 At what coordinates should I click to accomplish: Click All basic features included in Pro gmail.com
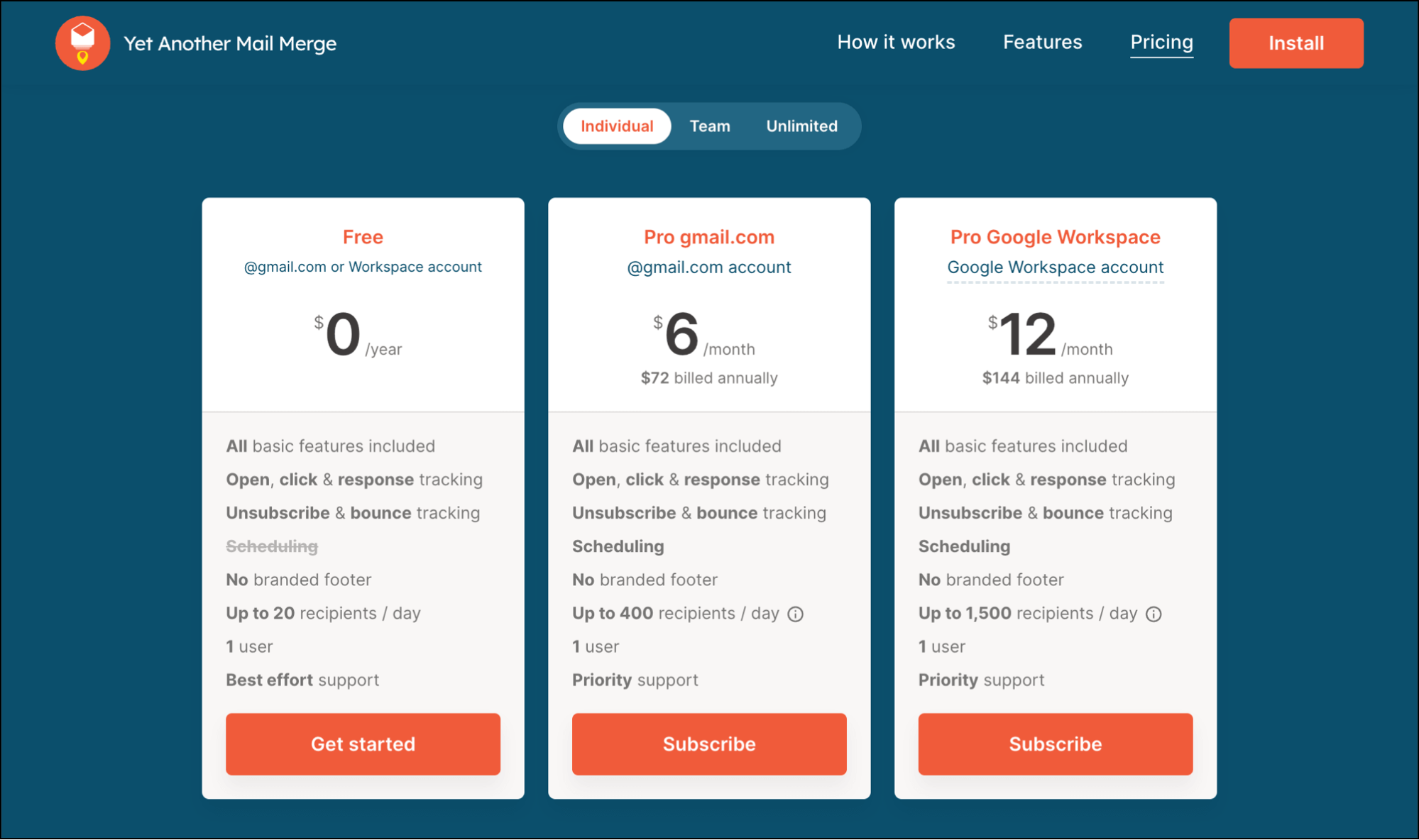coord(677,446)
